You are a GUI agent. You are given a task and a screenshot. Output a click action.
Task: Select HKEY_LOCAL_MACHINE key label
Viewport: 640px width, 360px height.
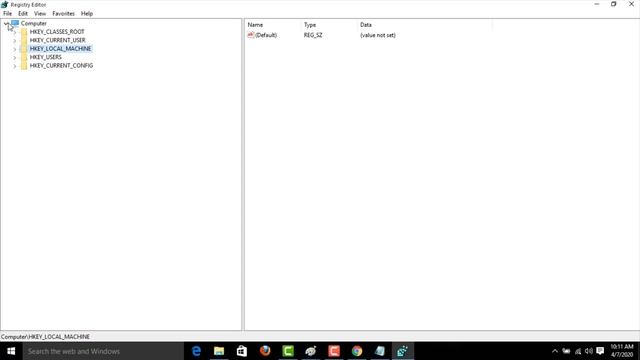60,49
